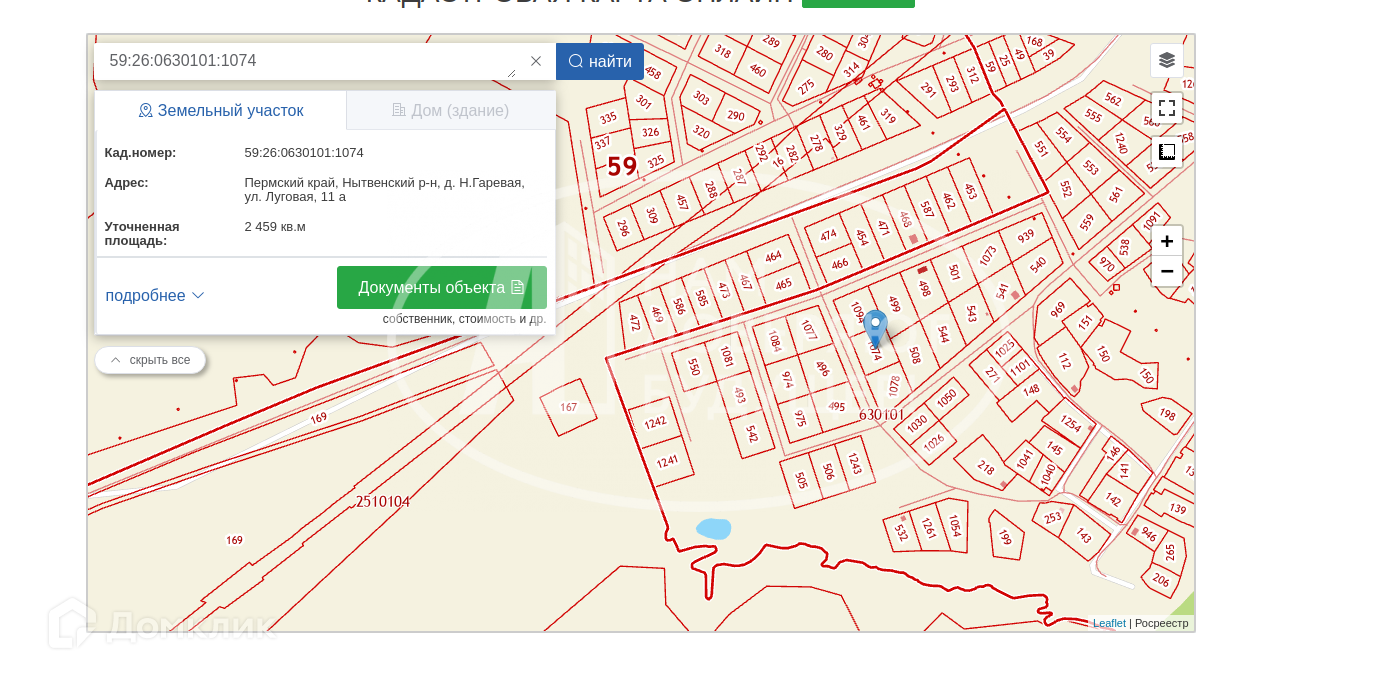Click the найти search button
The height and width of the screenshot is (683, 1398).
click(600, 61)
